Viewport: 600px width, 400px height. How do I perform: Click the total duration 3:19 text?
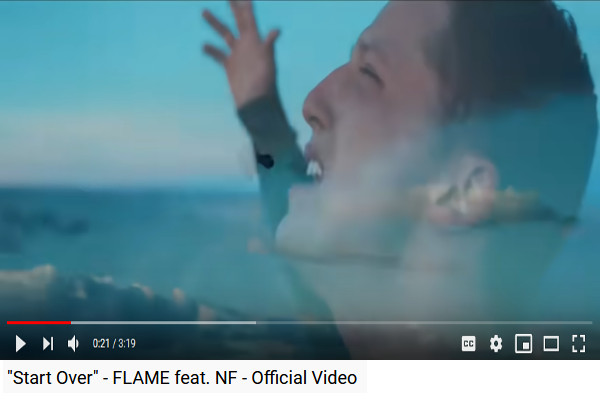click(x=127, y=343)
